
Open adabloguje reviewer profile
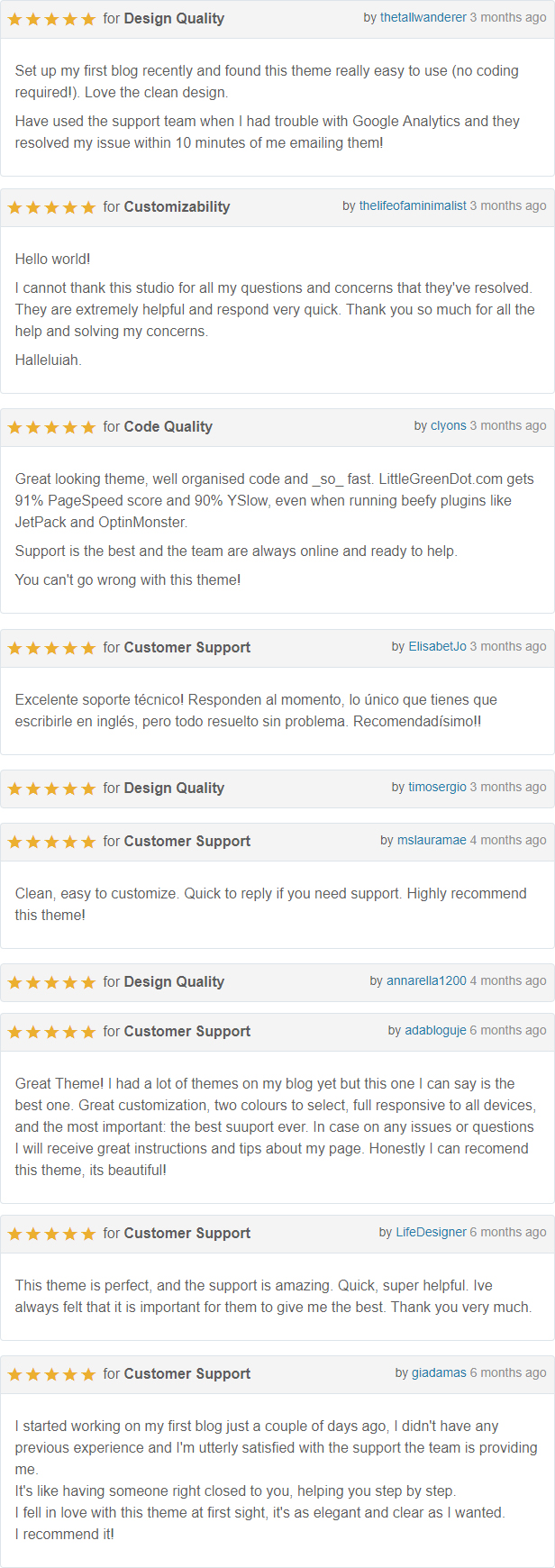click(436, 1031)
